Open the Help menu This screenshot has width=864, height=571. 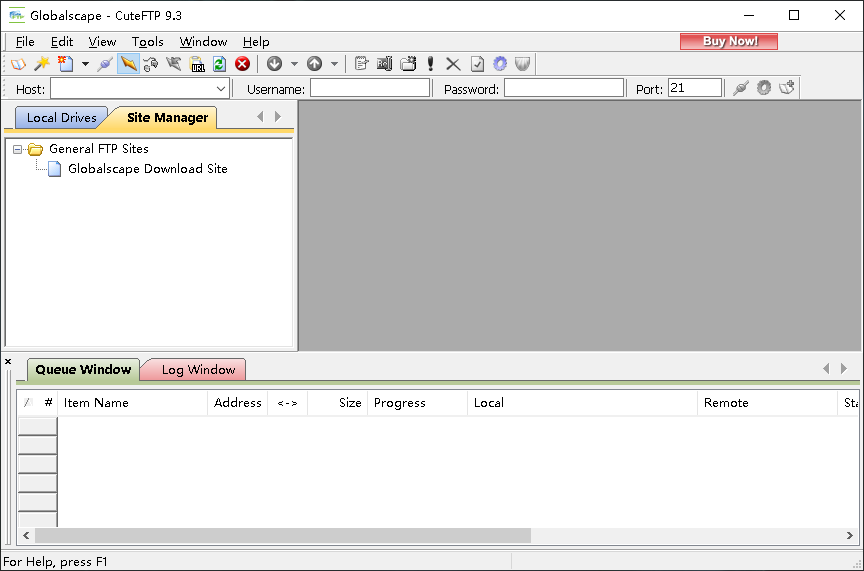(256, 42)
